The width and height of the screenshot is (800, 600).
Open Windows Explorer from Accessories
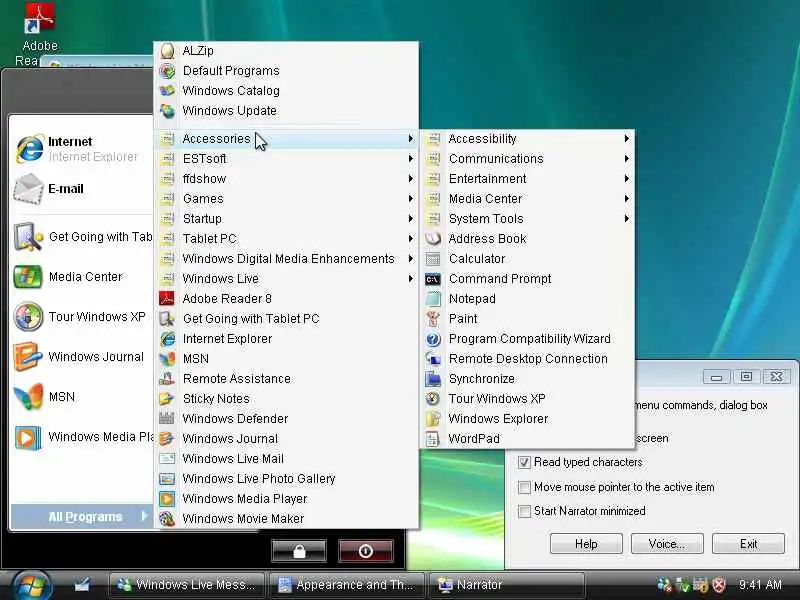click(x=527, y=418)
